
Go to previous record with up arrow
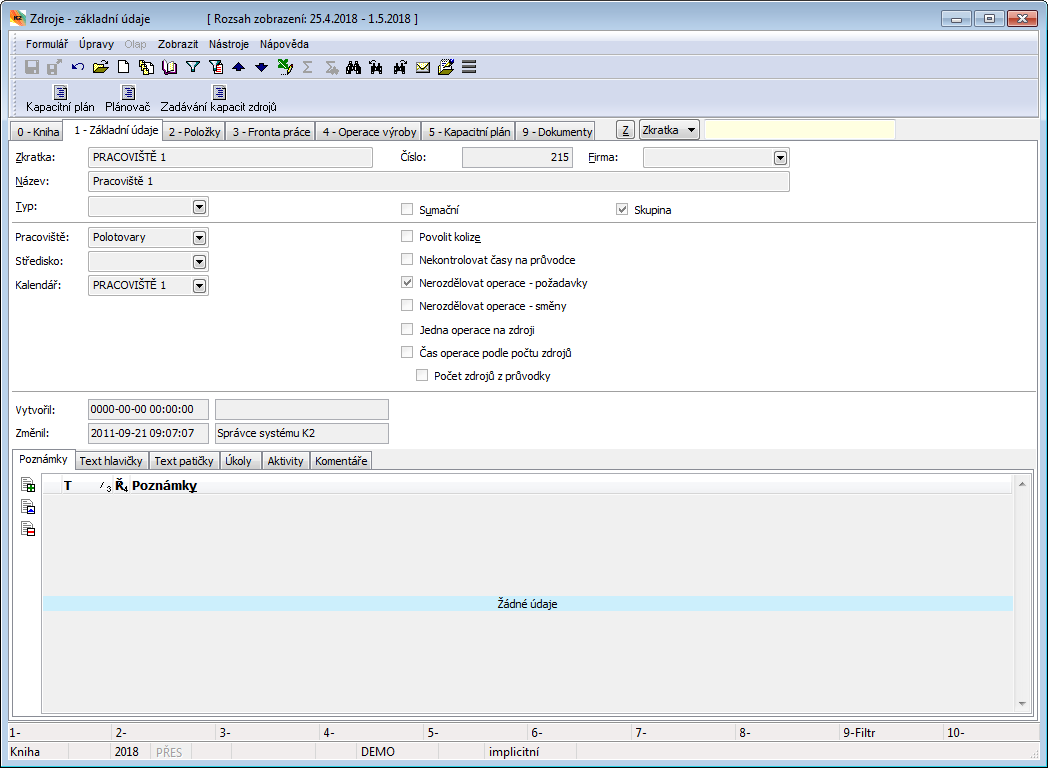pos(238,68)
